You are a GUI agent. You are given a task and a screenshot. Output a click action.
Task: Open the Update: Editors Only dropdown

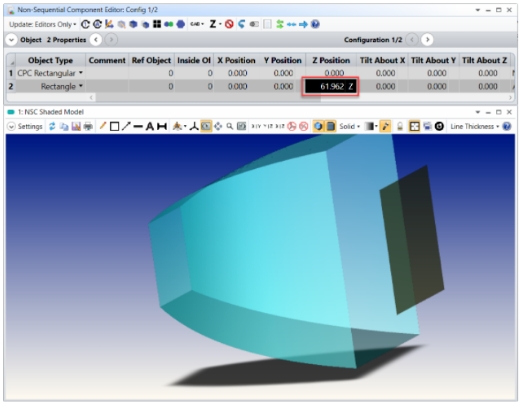point(43,24)
